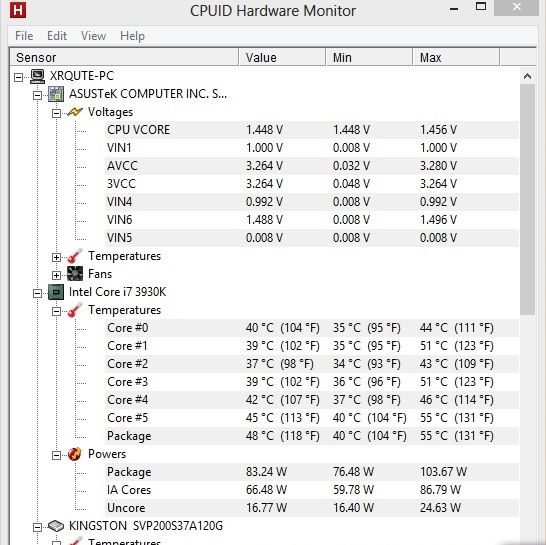Click the Value column header
Viewport: 546px width, 545px height.
point(282,57)
